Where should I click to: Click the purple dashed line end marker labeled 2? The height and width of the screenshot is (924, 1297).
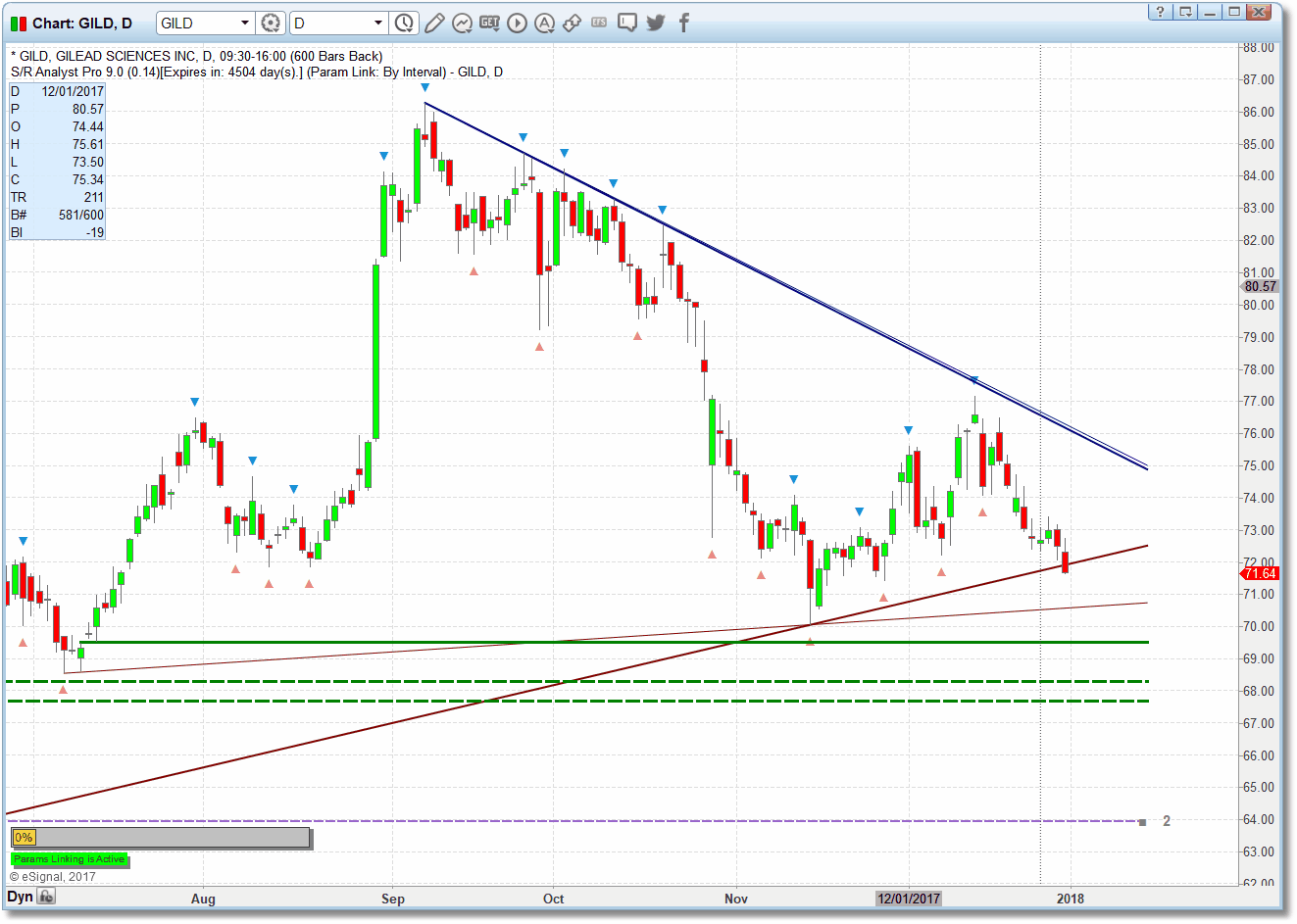click(x=1143, y=821)
